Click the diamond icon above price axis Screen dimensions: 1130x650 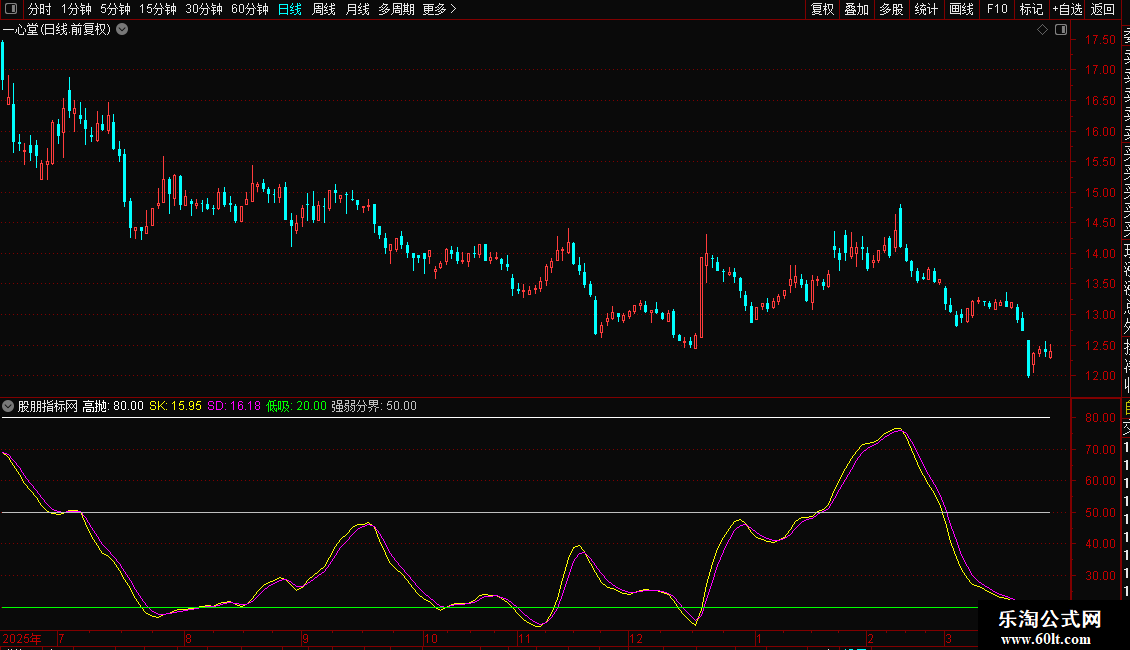pos(1042,30)
